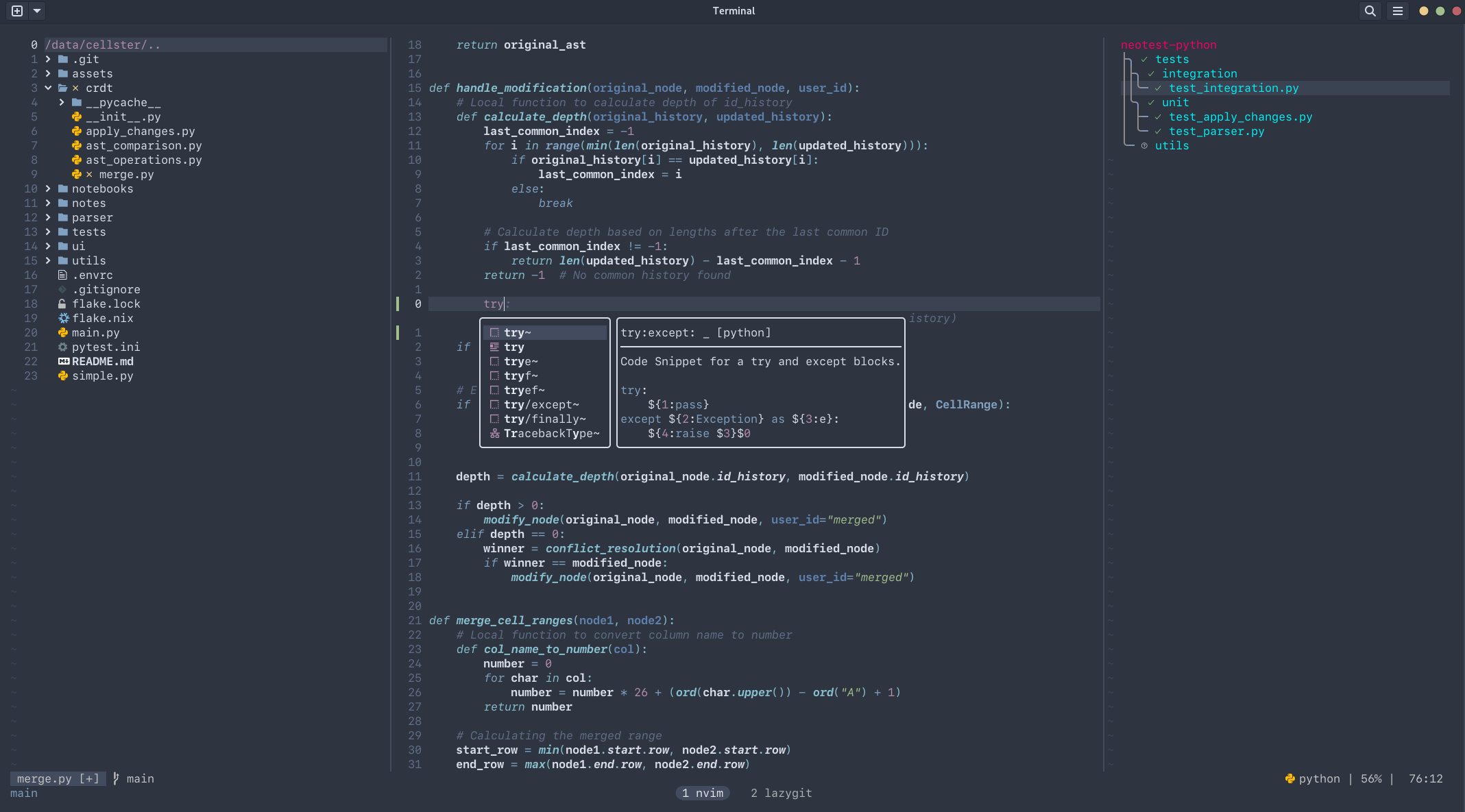The height and width of the screenshot is (812, 1465).
Task: Open the terminal hamburger menu
Action: coord(1397,11)
